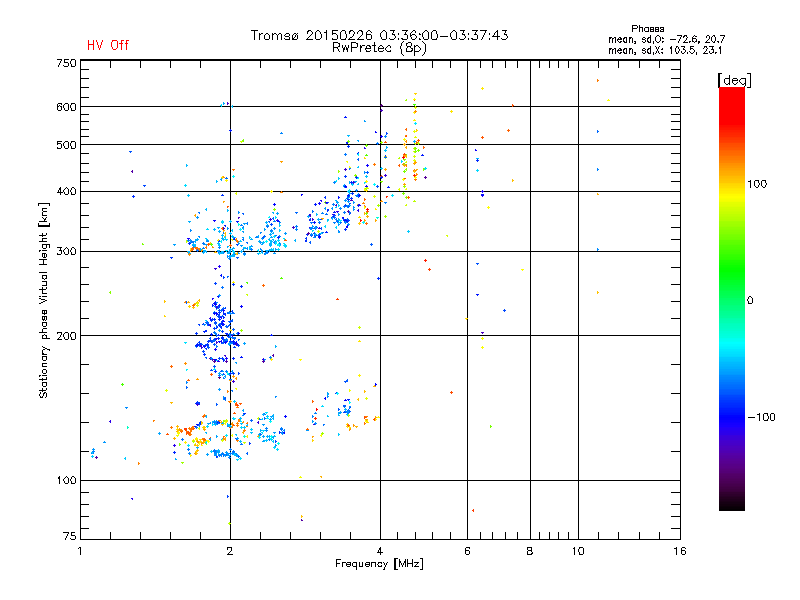The width and height of the screenshot is (800, 600).
Task: Click the '[deg]' colorbar unit label
Action: pos(734,80)
